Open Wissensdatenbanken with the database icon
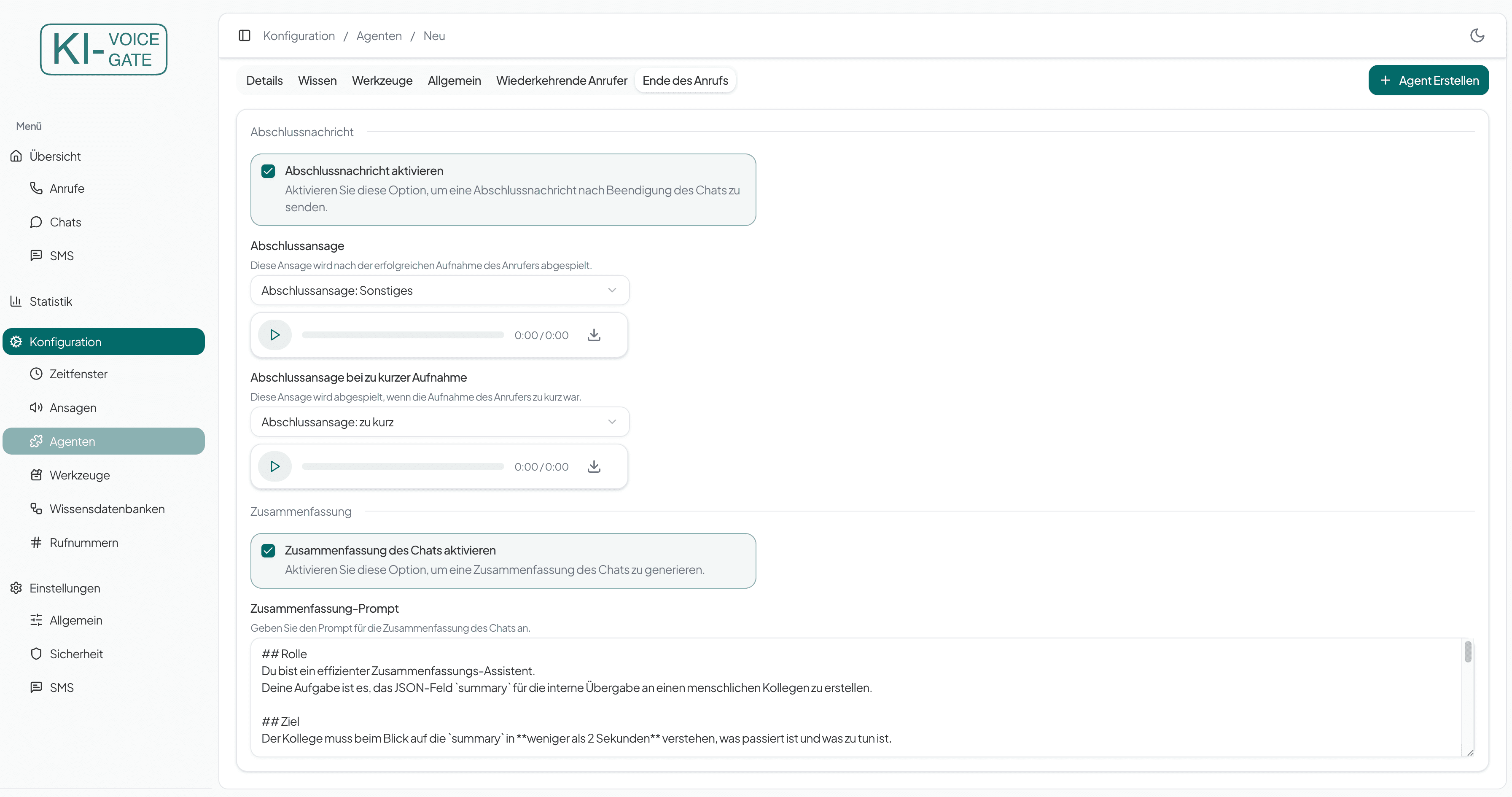The width and height of the screenshot is (1512, 797). click(36, 508)
